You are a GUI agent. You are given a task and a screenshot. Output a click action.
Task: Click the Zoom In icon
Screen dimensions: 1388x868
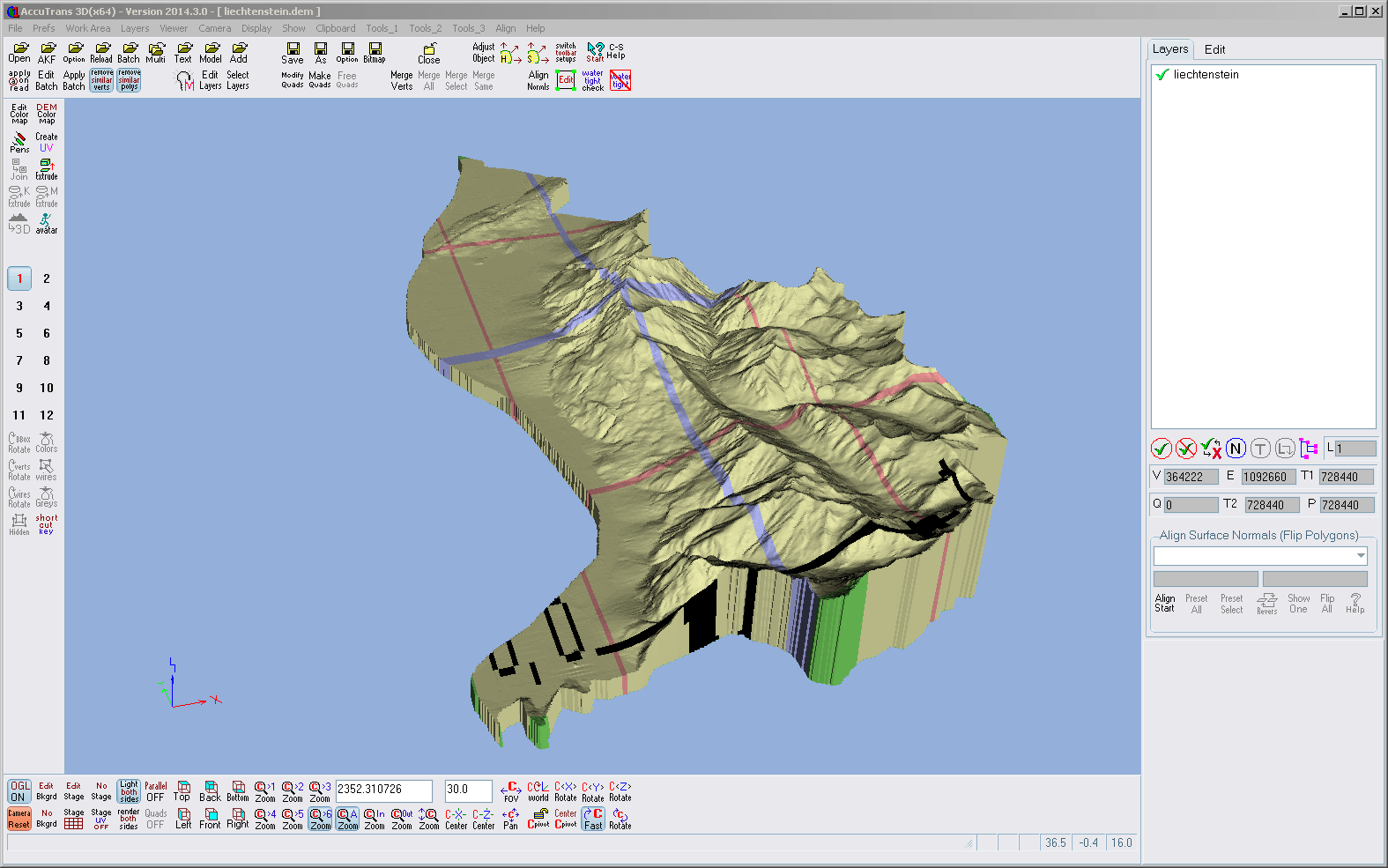[375, 819]
